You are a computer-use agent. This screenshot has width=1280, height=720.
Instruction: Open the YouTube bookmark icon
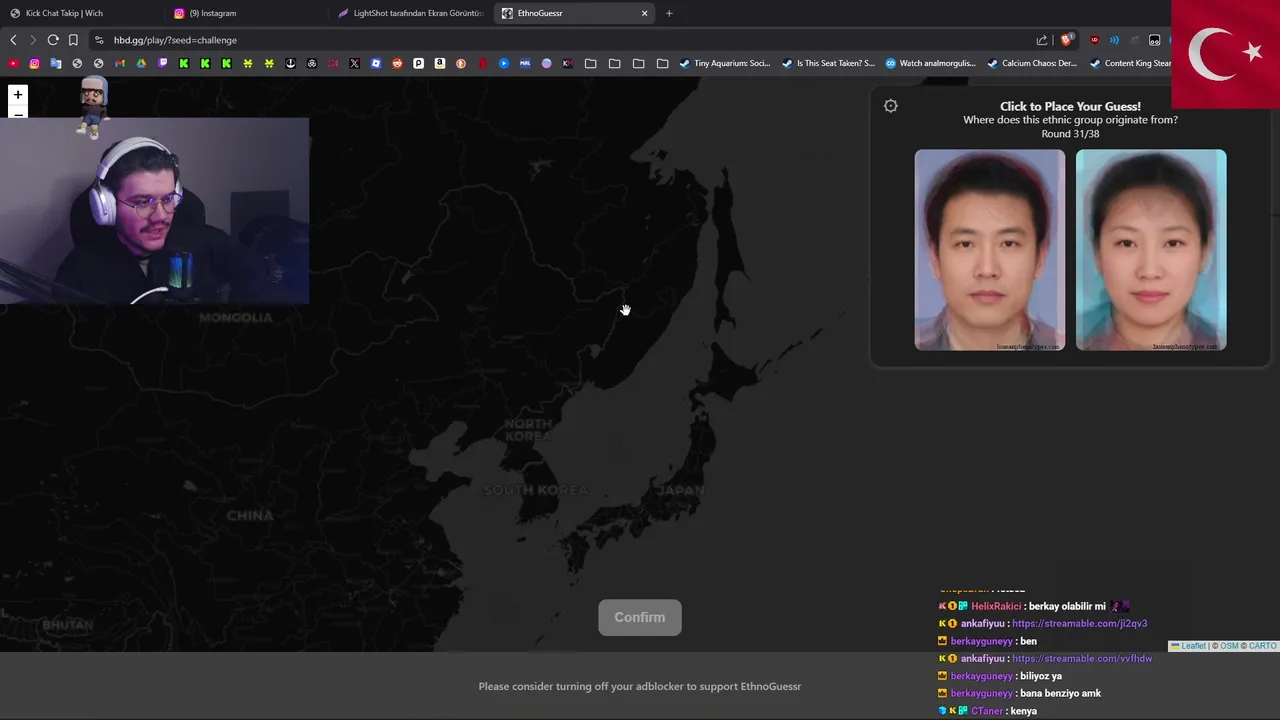coord(13,63)
